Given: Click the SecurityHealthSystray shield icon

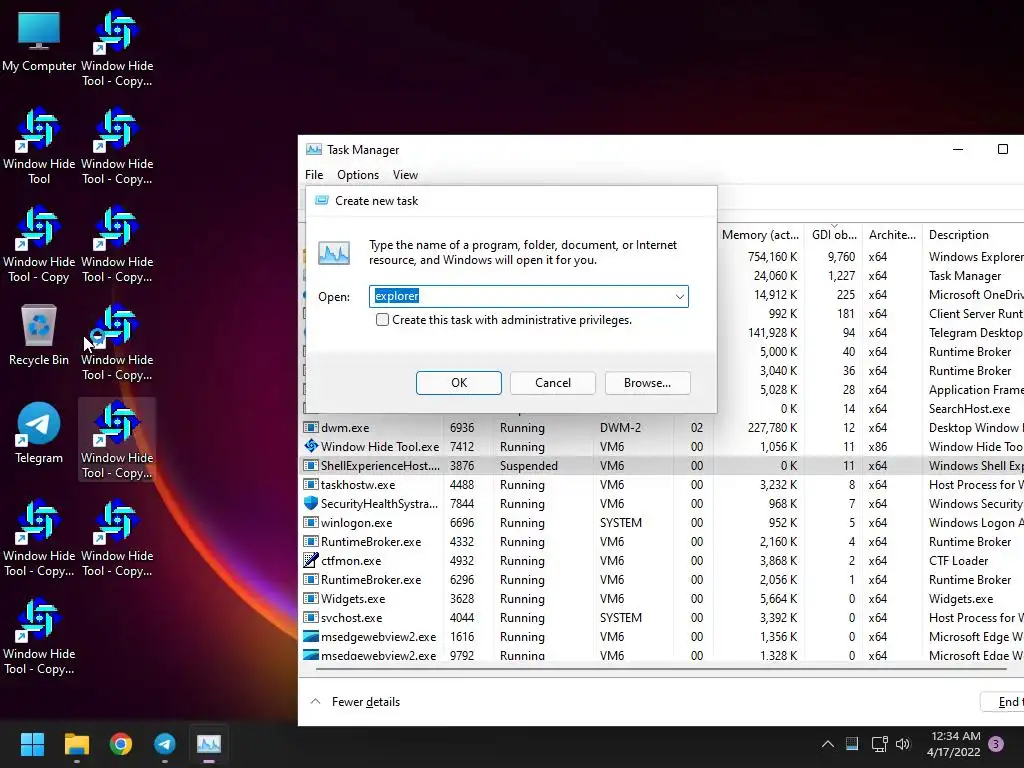Looking at the screenshot, I should point(311,504).
